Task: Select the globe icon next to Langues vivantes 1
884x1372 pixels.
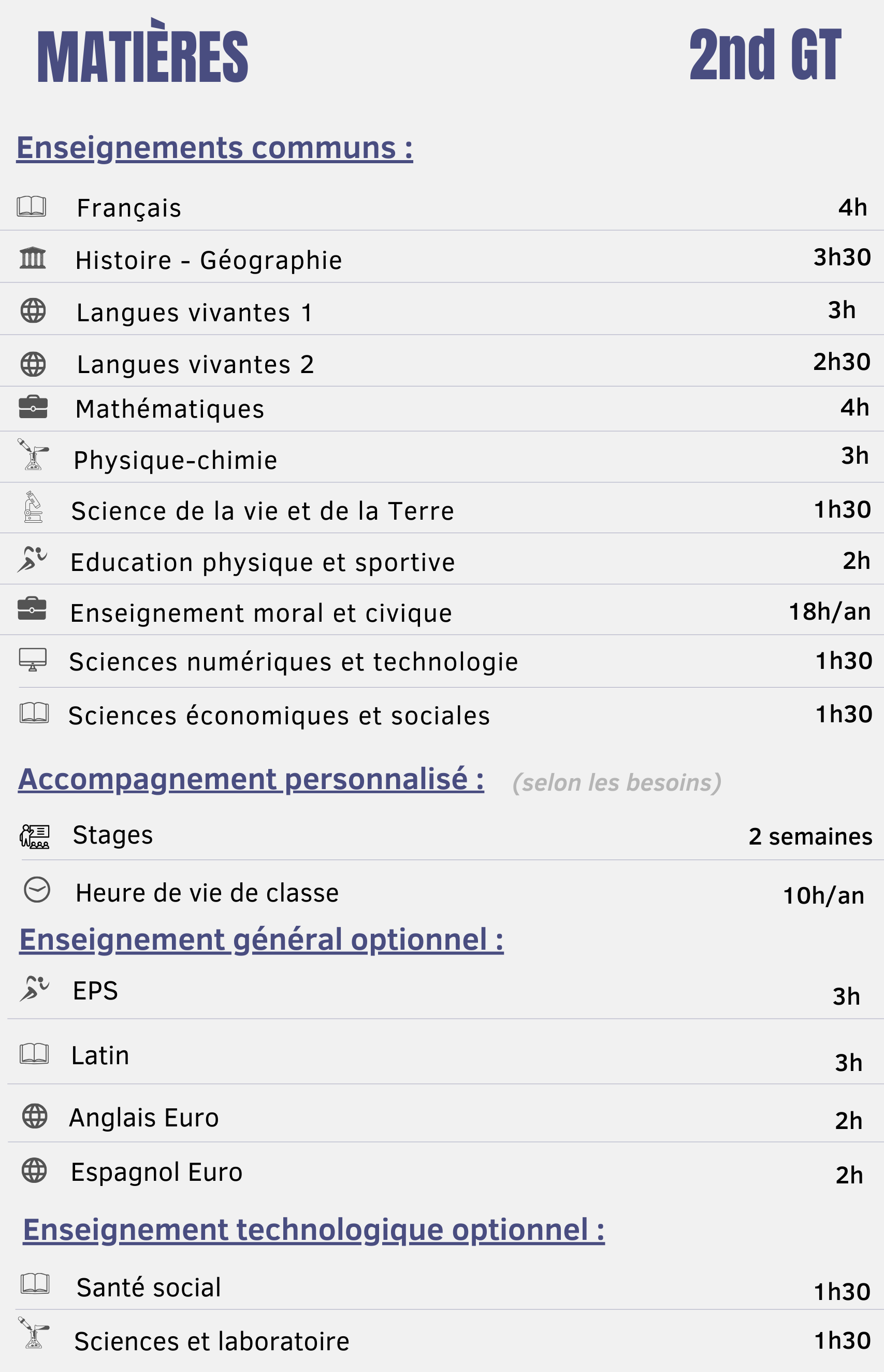Action: (33, 311)
